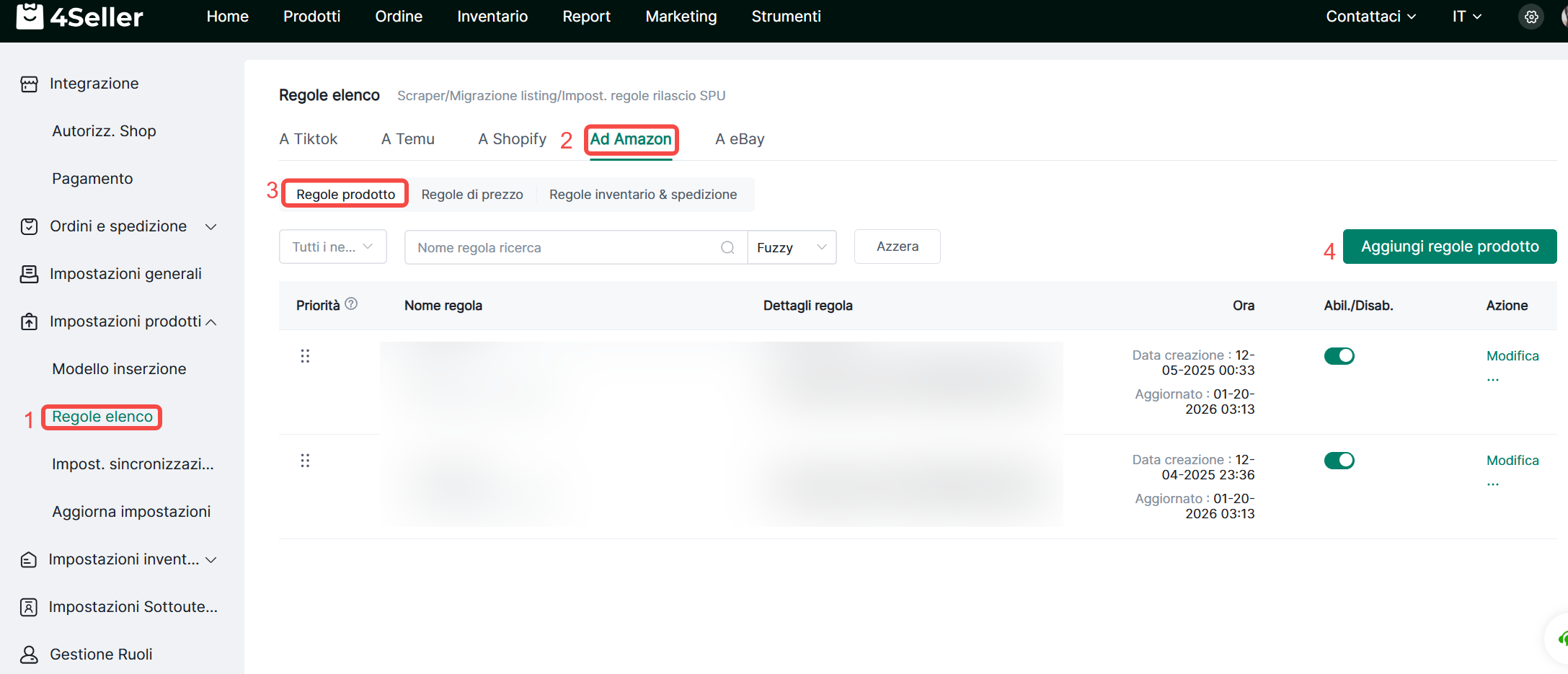The width and height of the screenshot is (1568, 674).
Task: Open Gestione Ruoli from the sidebar
Action: coord(101,655)
